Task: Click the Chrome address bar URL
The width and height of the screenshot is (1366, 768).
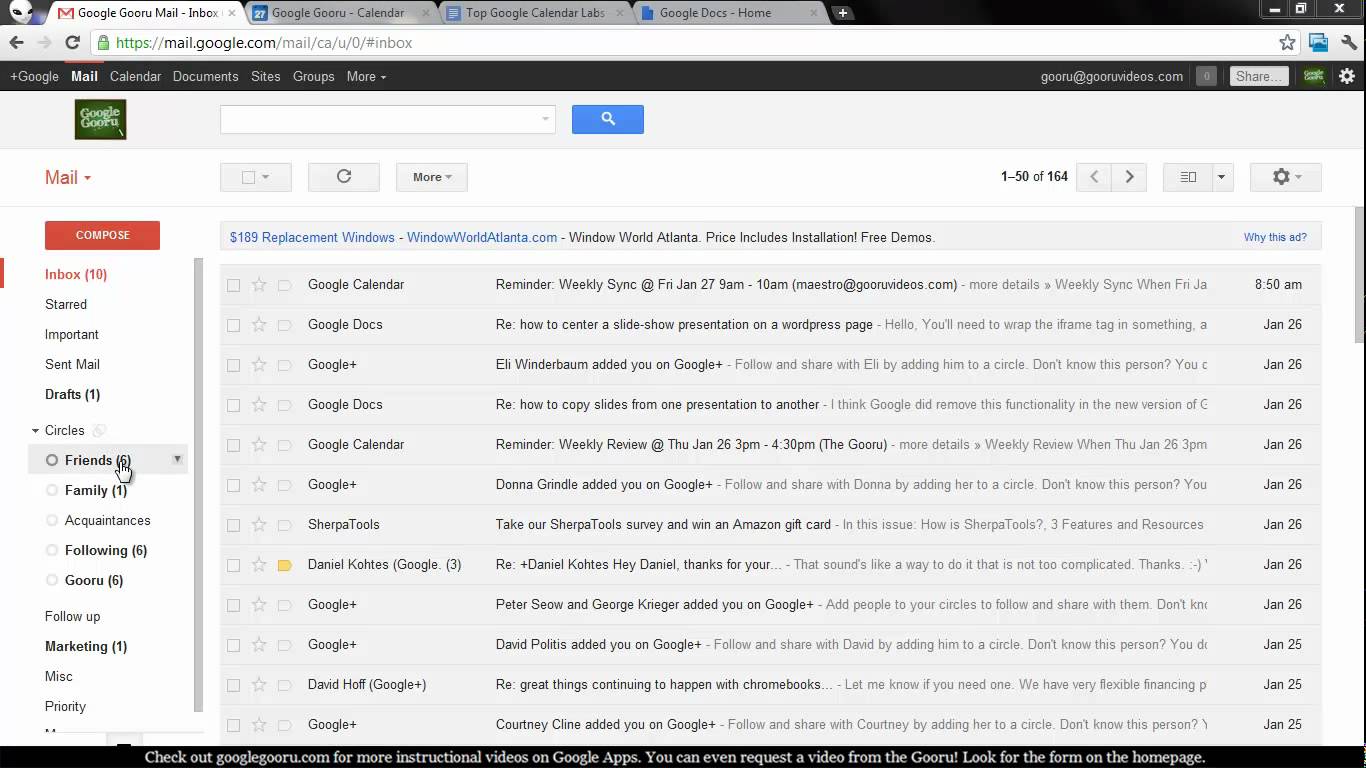Action: pos(264,43)
